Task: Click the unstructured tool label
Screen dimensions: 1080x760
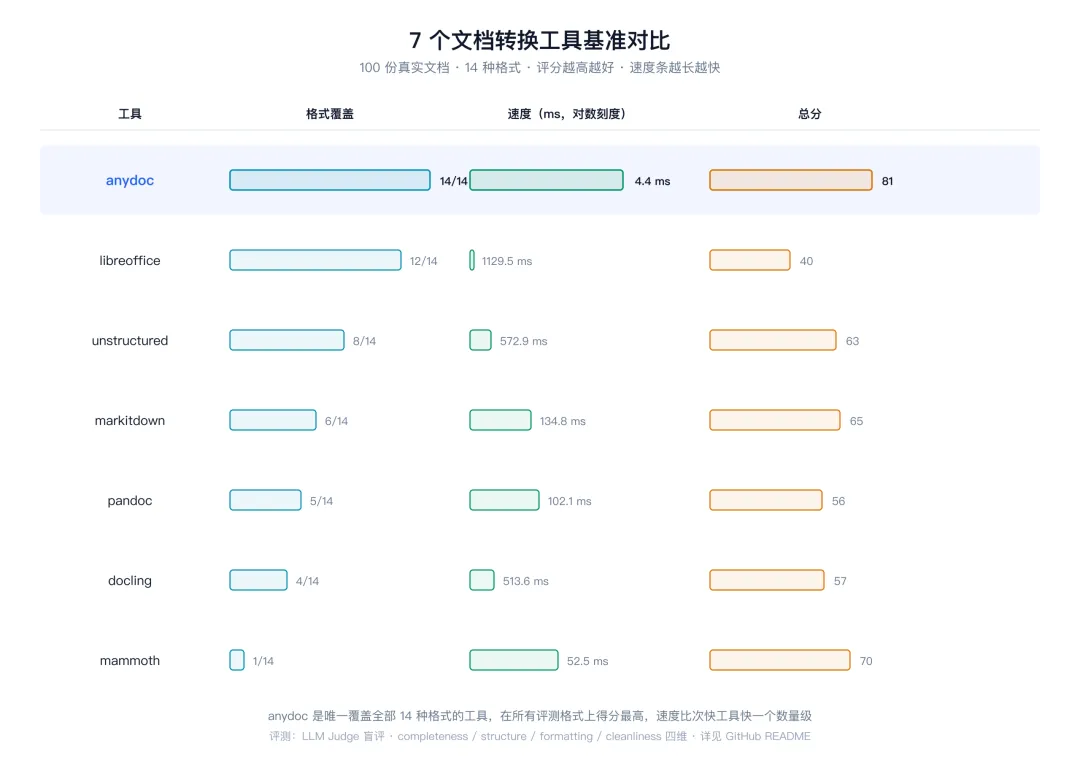Action: click(x=129, y=340)
